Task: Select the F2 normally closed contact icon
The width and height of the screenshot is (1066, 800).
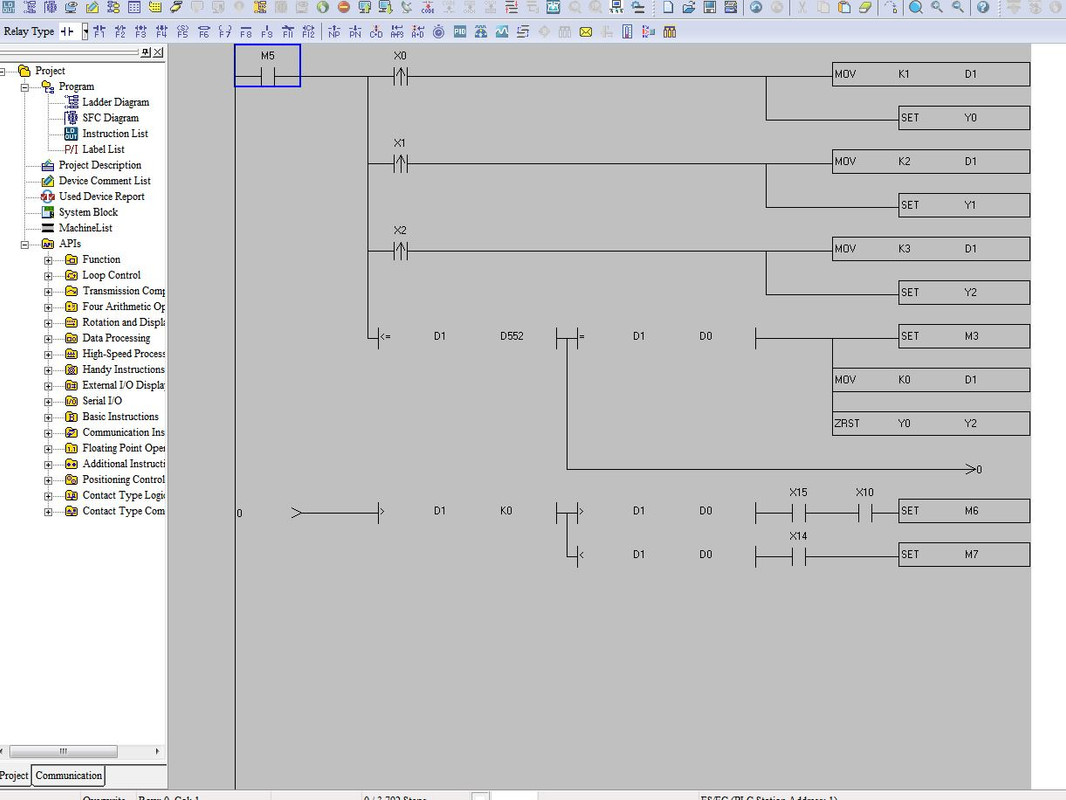Action: pyautogui.click(x=120, y=32)
